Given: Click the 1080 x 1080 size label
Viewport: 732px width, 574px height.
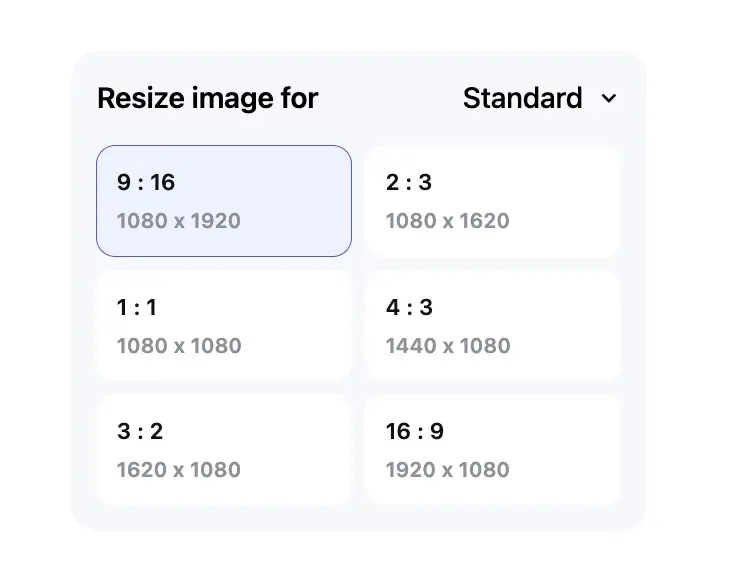Looking at the screenshot, I should 179,346.
